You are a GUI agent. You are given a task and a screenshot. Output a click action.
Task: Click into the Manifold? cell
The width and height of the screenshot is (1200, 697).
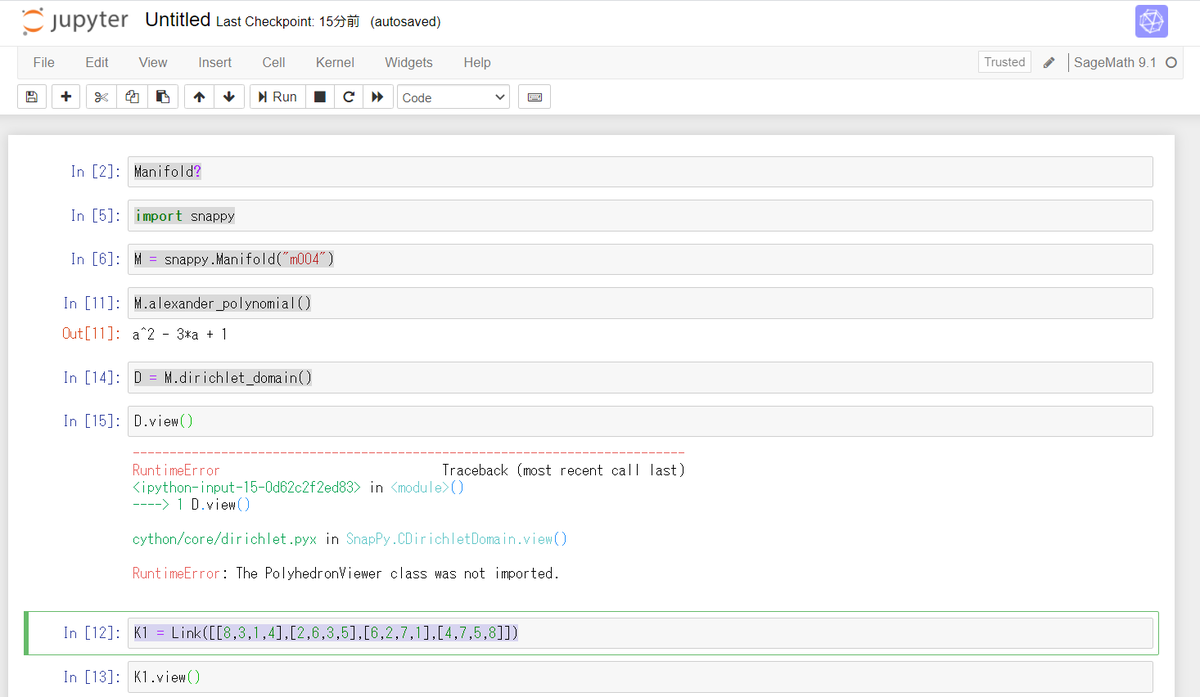(x=640, y=172)
